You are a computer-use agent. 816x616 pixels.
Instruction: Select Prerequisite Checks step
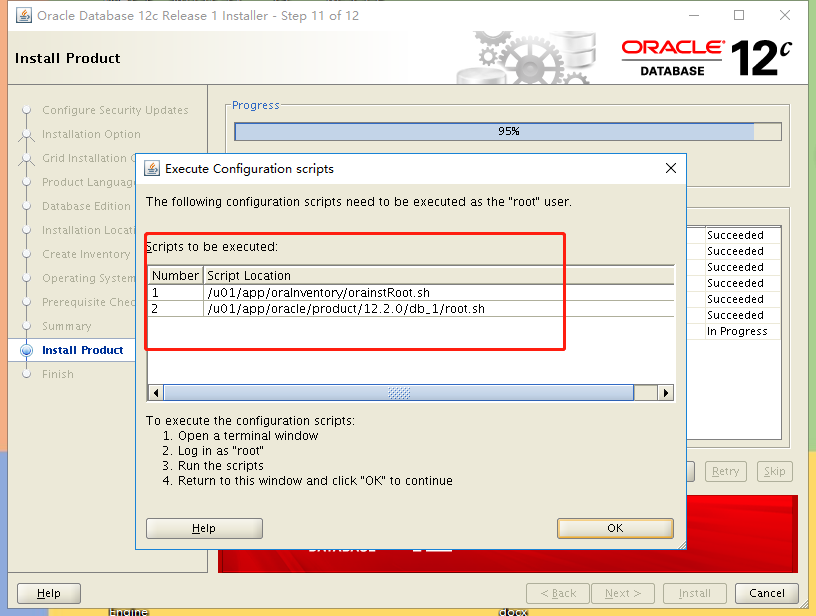click(x=88, y=302)
